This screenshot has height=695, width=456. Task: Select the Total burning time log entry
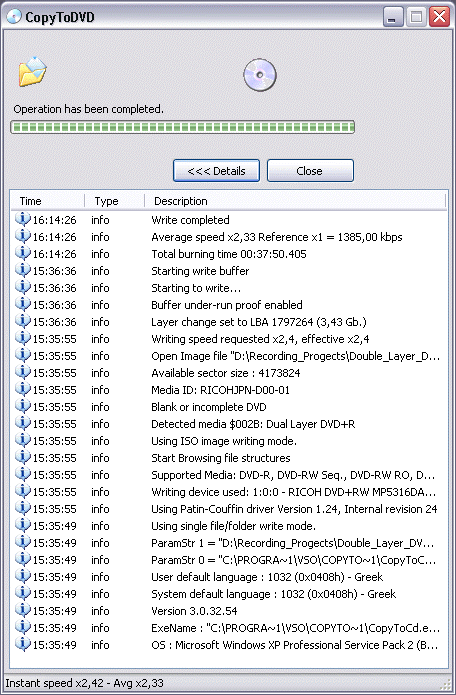pos(229,254)
